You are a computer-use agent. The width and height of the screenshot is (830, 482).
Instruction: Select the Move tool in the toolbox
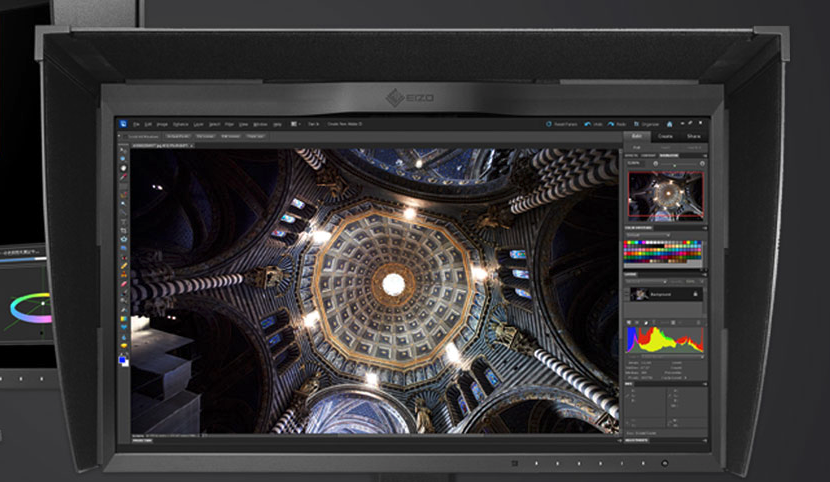click(x=123, y=150)
